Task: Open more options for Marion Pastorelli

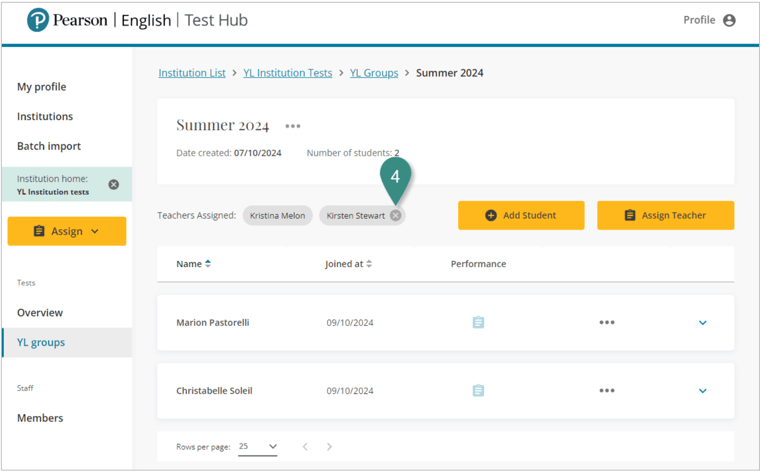Action: (x=607, y=323)
